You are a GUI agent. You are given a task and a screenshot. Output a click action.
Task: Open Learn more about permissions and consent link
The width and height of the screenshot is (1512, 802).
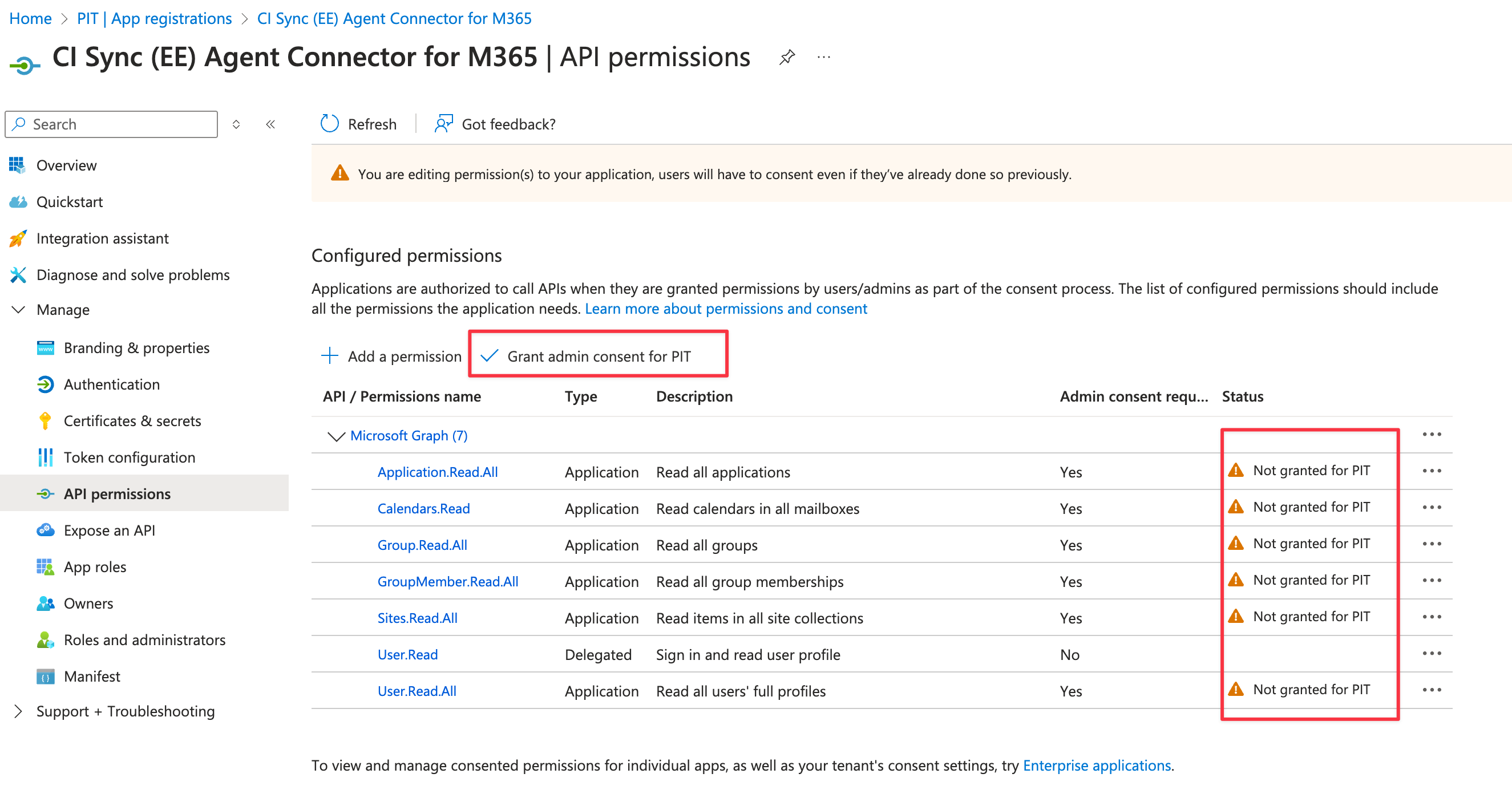(726, 309)
